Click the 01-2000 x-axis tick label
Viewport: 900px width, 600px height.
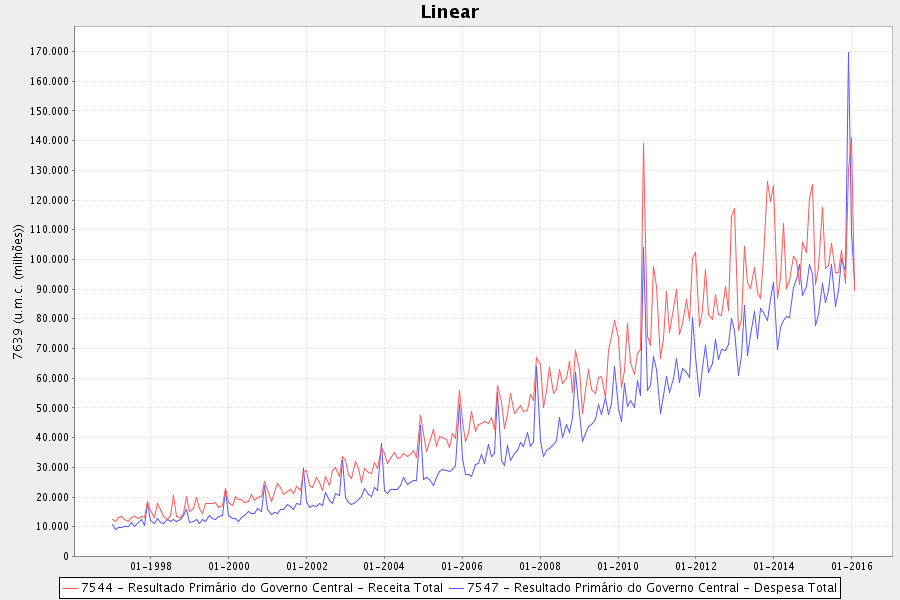click(229, 566)
